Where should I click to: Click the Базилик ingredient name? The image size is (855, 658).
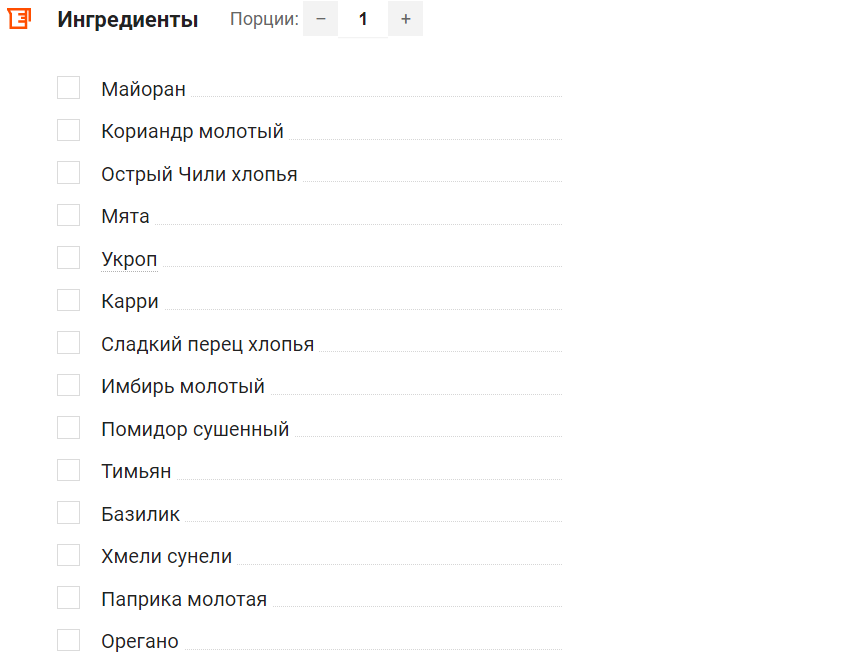[x=141, y=514]
